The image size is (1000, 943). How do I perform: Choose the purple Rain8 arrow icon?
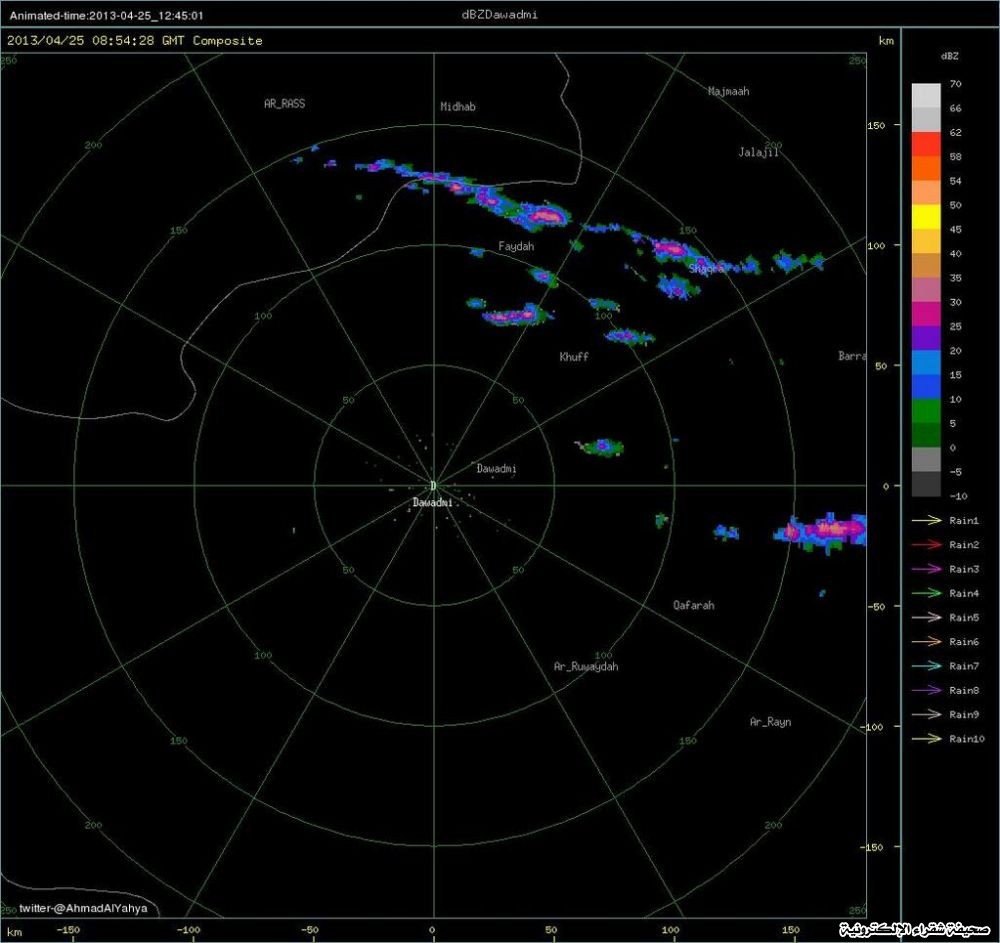(927, 690)
